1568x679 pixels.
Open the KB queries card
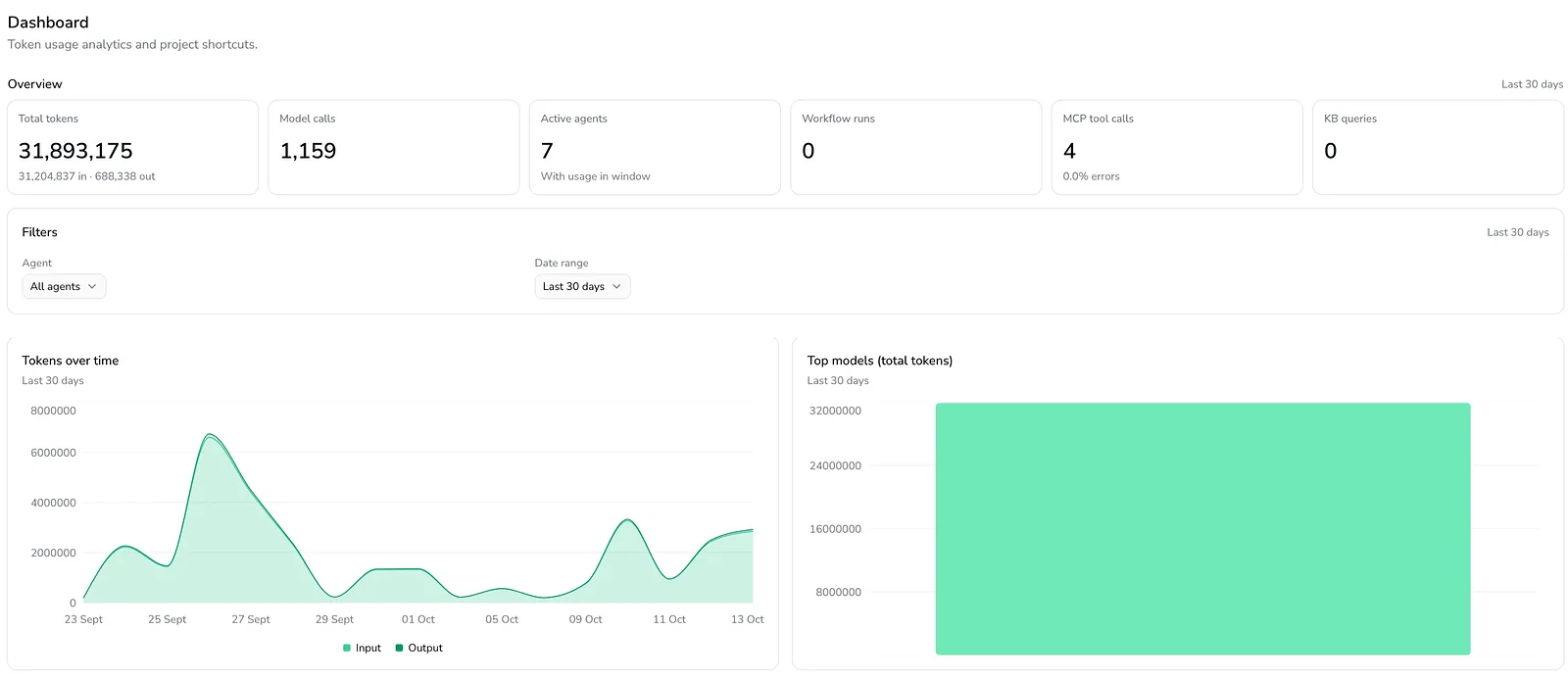(1438, 147)
